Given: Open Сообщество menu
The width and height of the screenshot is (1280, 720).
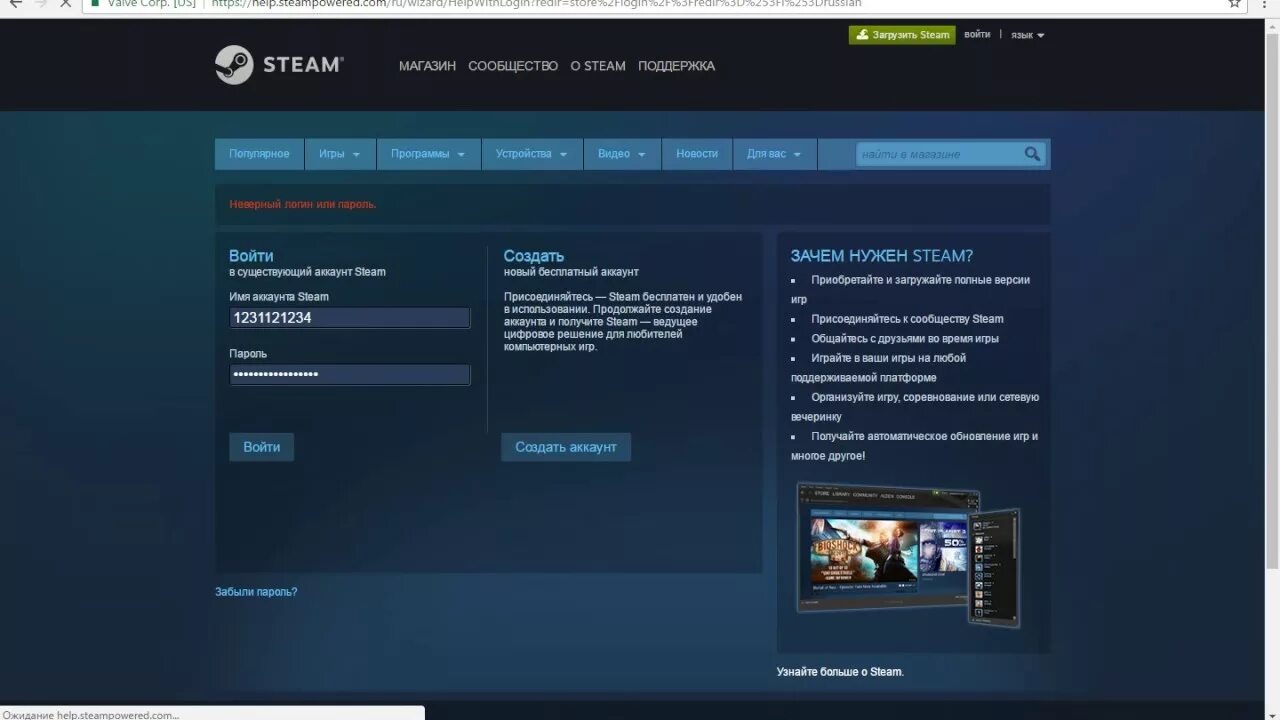Looking at the screenshot, I should coord(513,66).
